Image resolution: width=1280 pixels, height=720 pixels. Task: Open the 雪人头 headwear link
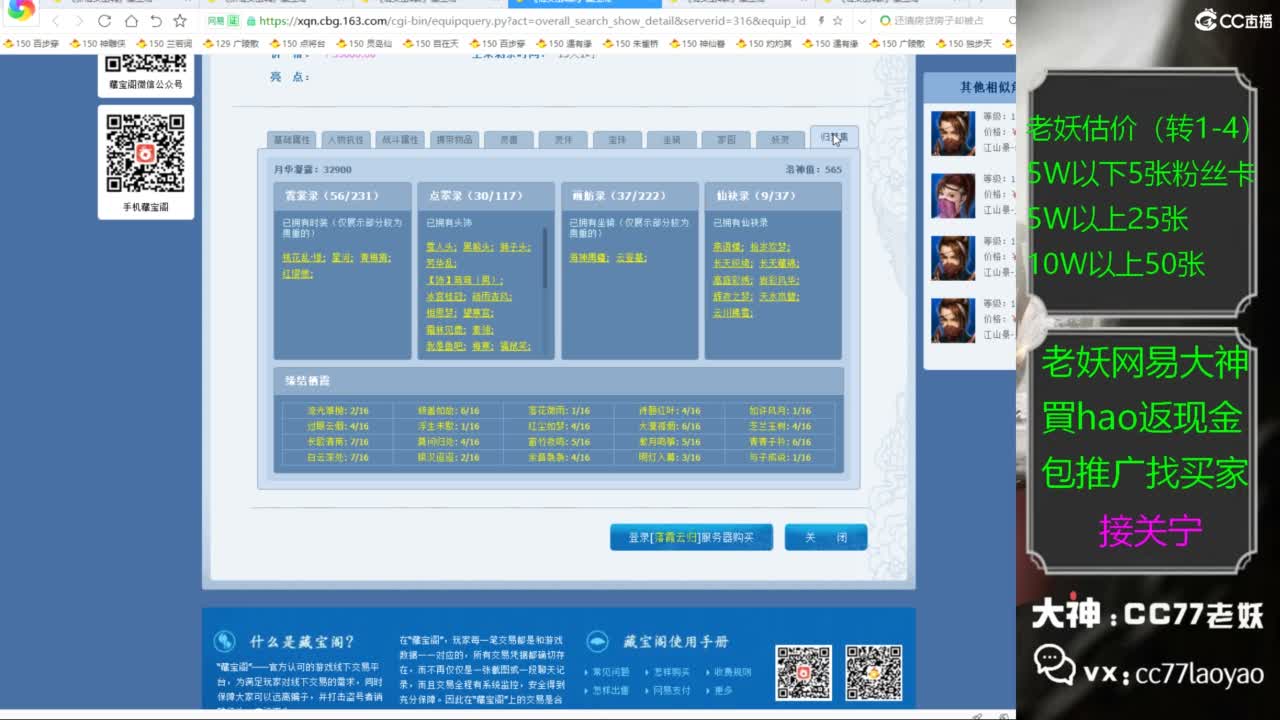pyautogui.click(x=441, y=247)
